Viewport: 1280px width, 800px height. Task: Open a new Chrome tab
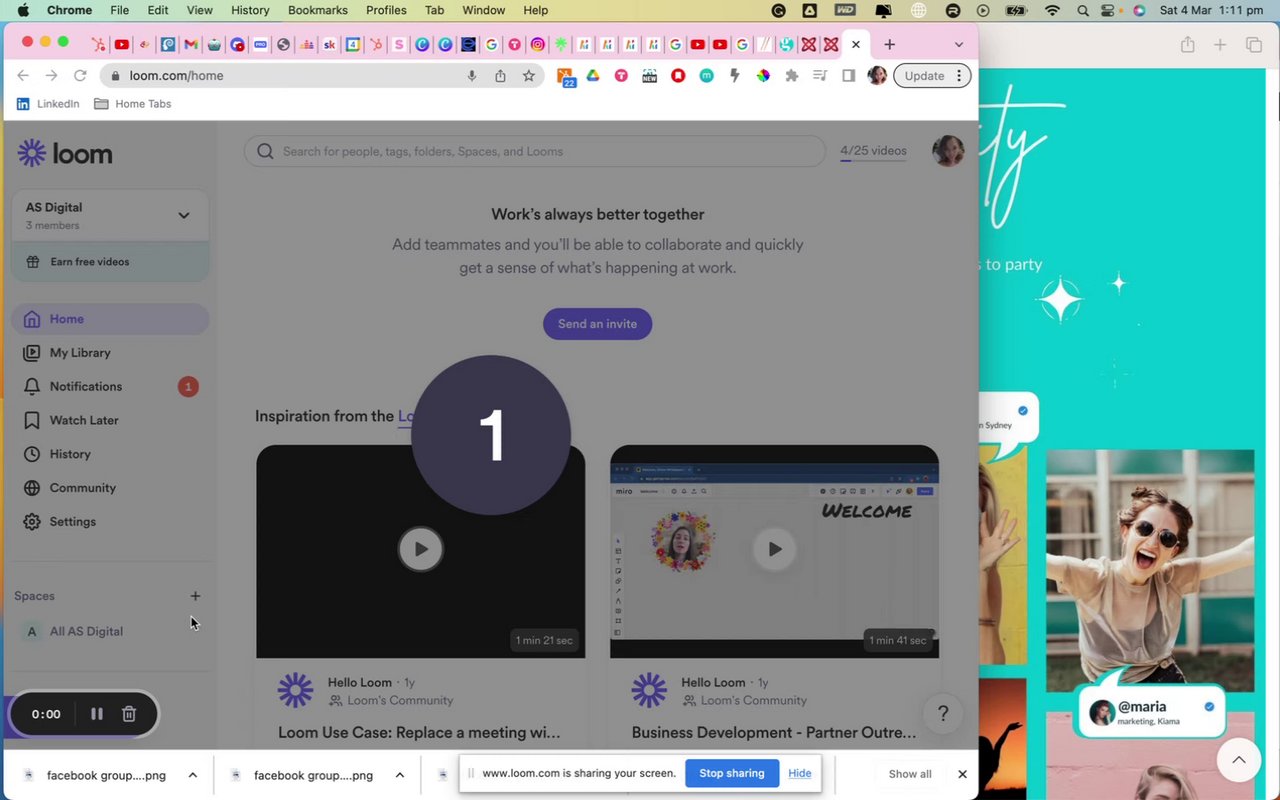point(889,44)
